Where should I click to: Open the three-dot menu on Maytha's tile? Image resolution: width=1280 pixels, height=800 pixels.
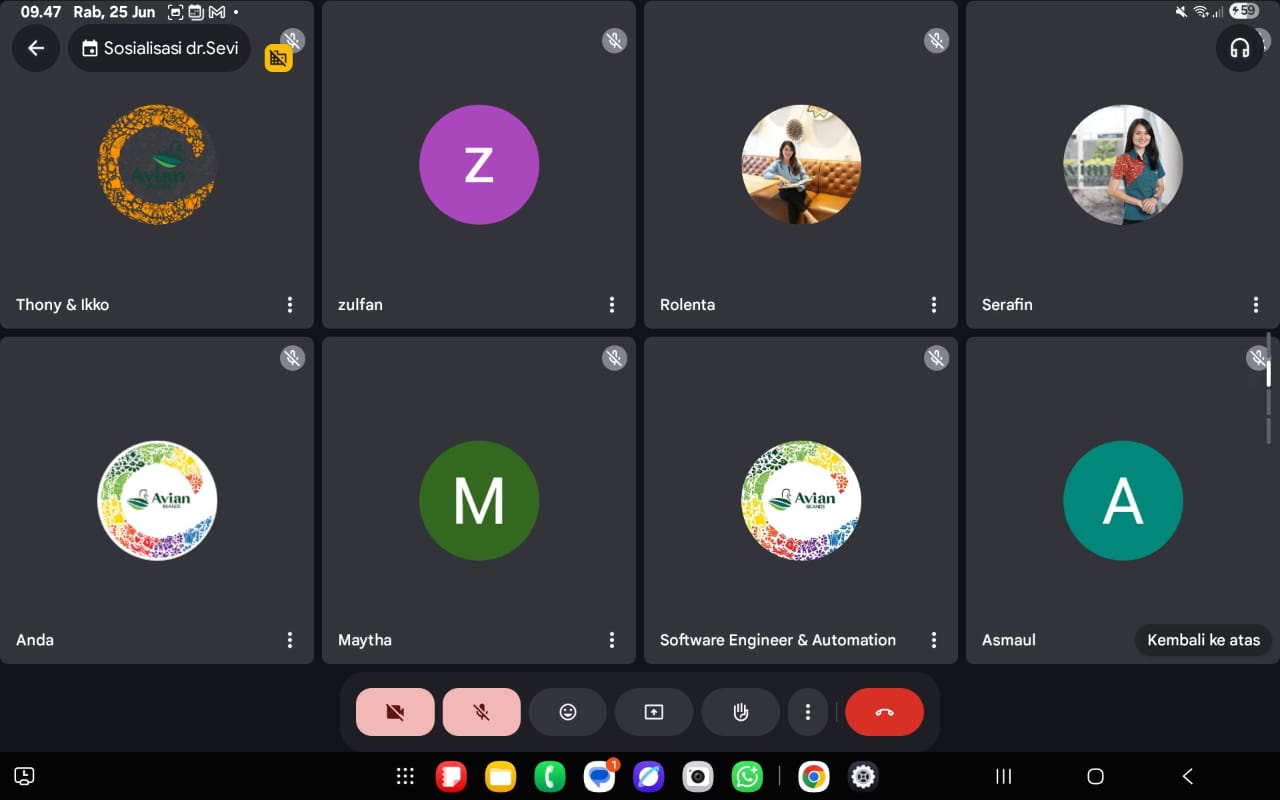pyautogui.click(x=612, y=640)
